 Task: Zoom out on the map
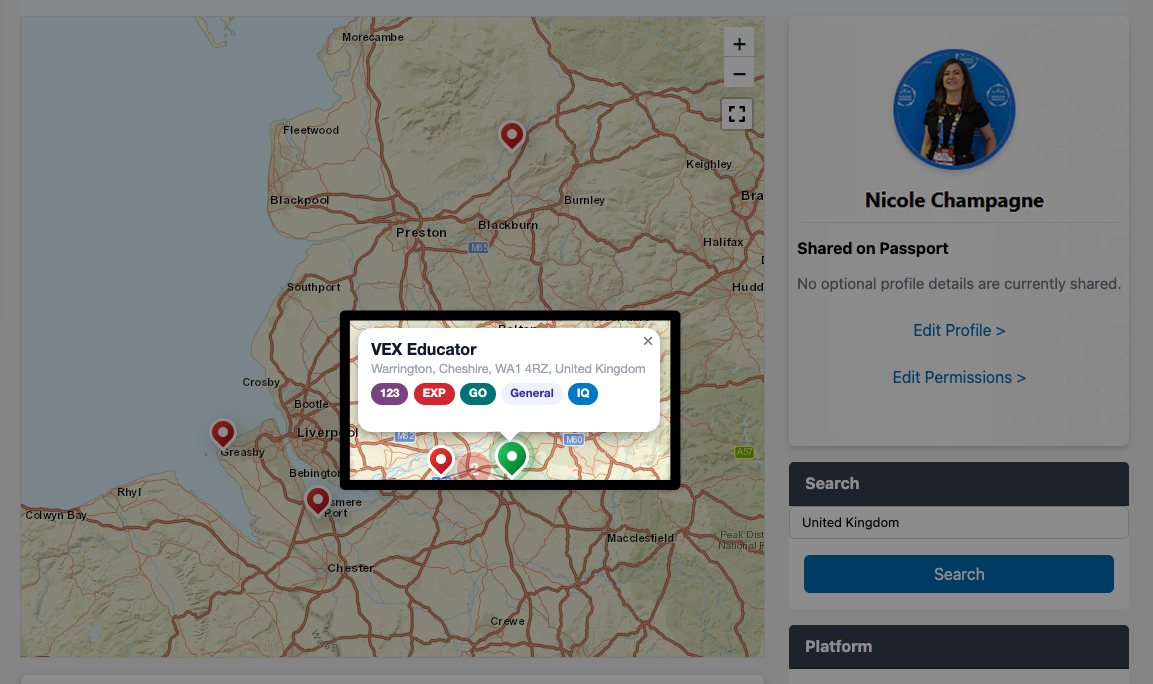point(739,74)
